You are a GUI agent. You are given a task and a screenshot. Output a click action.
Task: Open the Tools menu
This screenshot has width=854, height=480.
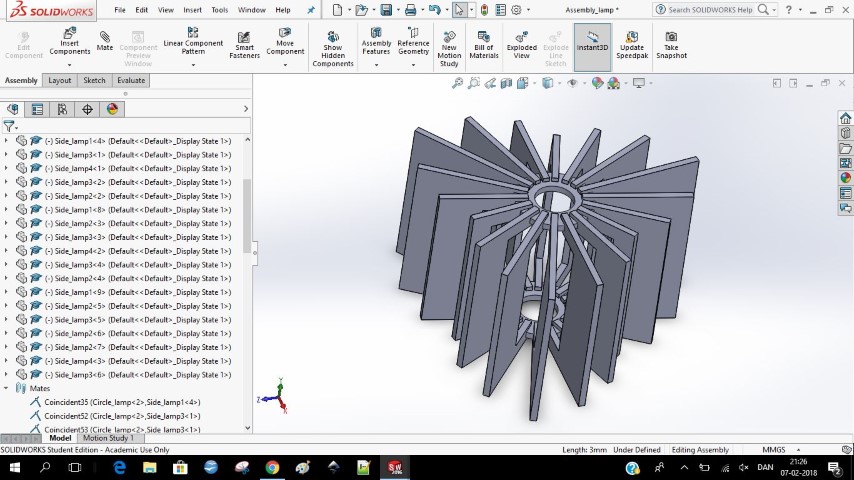click(219, 10)
